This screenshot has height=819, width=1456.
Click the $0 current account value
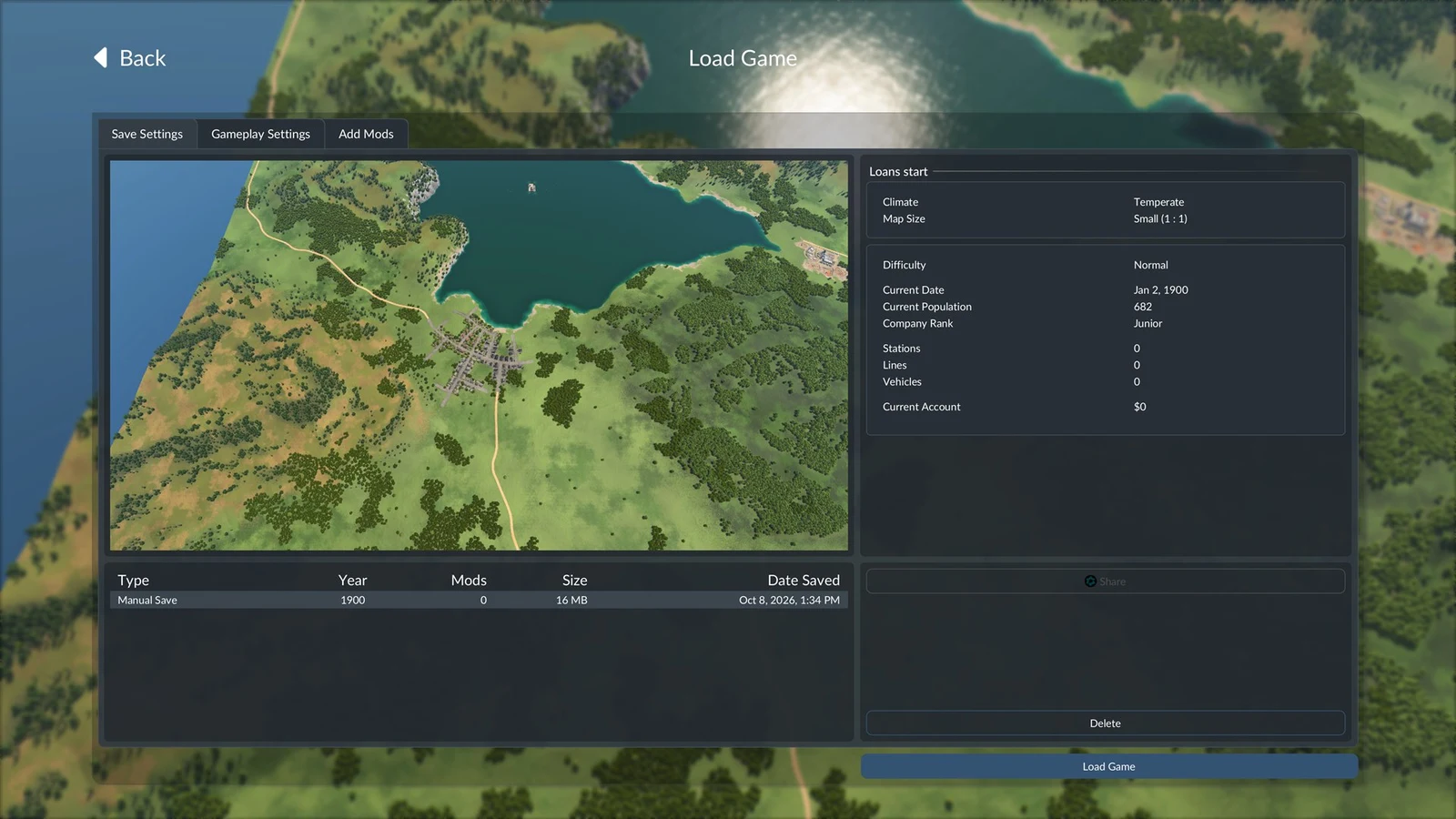(1139, 407)
